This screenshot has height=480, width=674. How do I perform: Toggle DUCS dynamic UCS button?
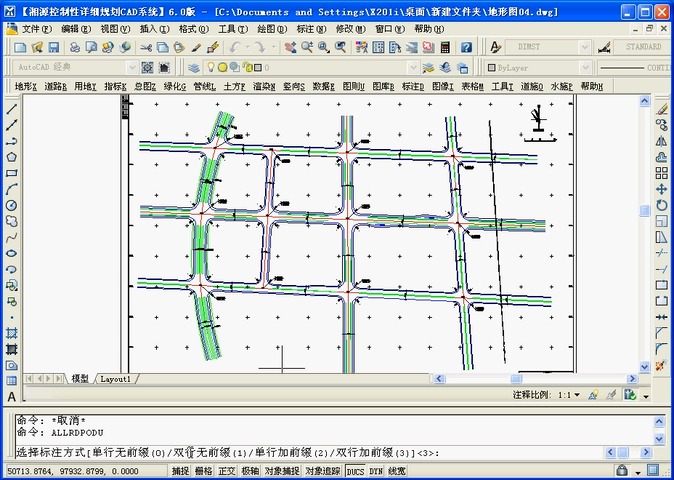355,471
